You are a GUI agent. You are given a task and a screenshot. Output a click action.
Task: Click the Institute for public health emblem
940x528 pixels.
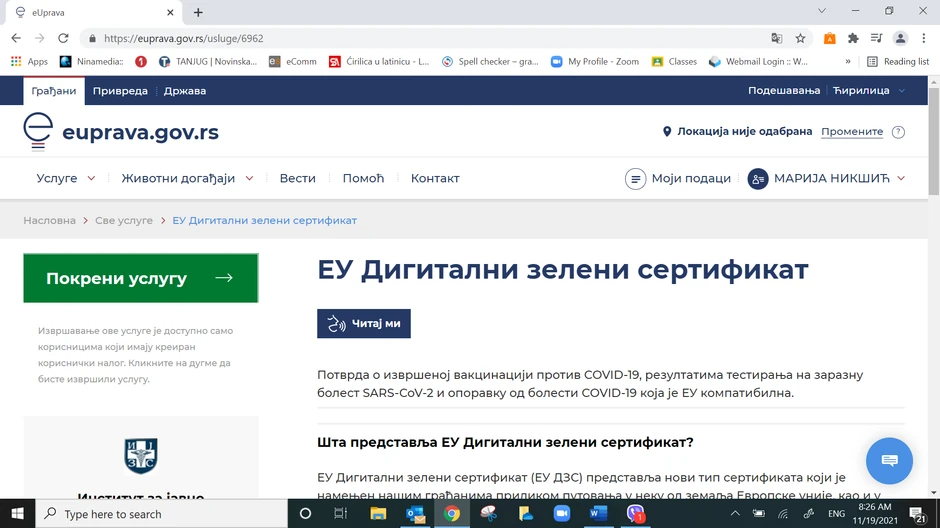pyautogui.click(x=141, y=455)
